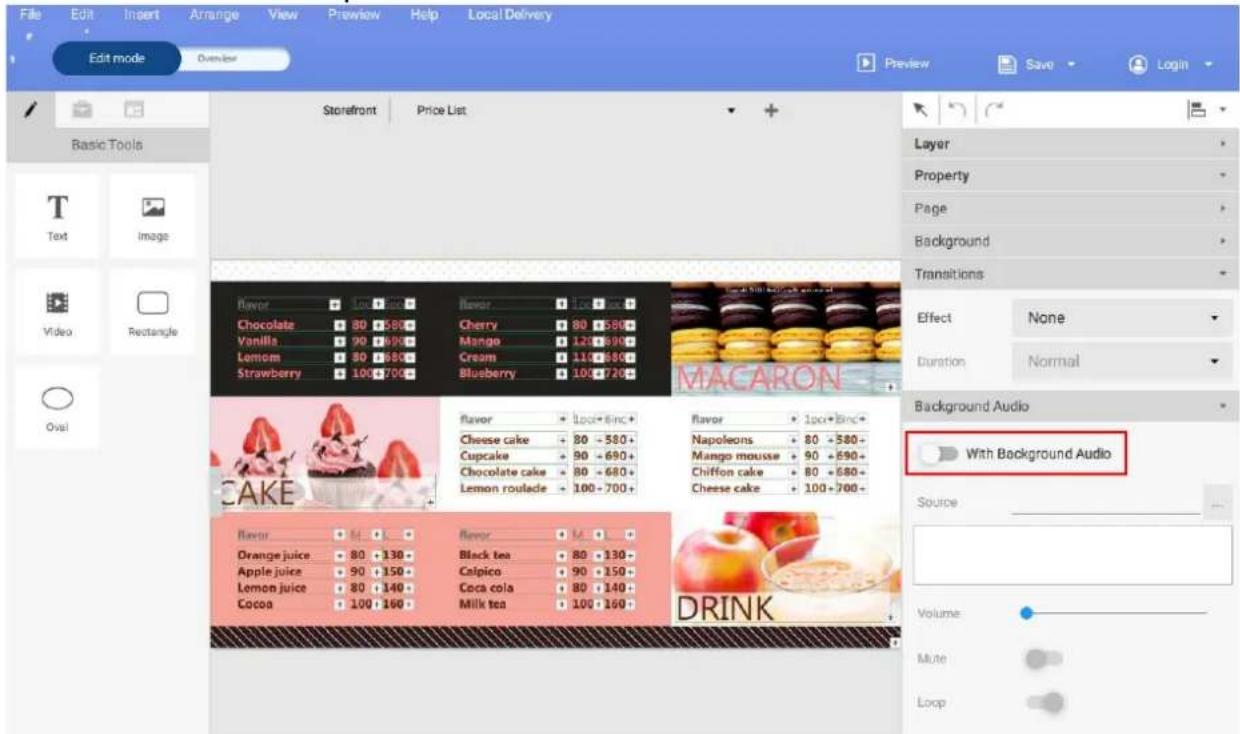Select the Black tea menu text
Image resolution: width=1240 pixels, height=734 pixels.
[486, 555]
